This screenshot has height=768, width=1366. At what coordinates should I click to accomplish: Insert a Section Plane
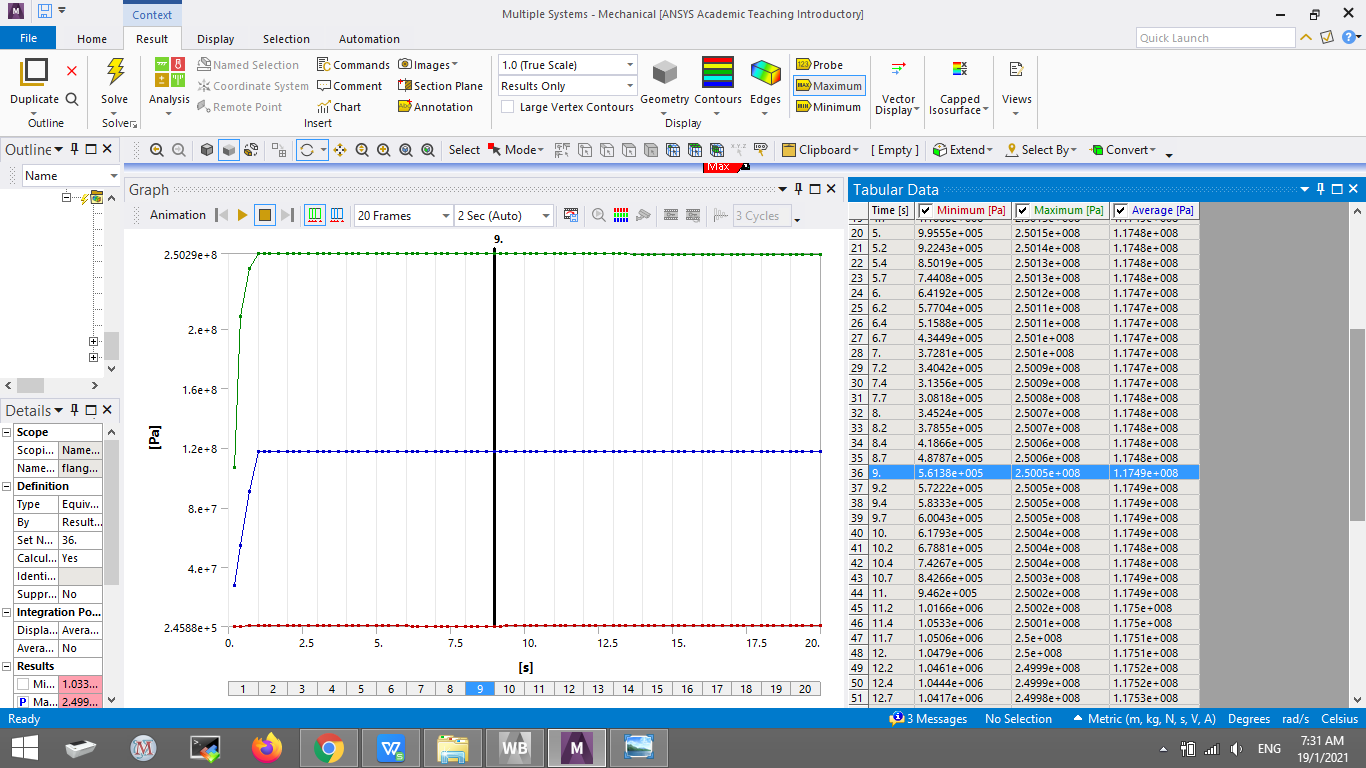[x=440, y=86]
